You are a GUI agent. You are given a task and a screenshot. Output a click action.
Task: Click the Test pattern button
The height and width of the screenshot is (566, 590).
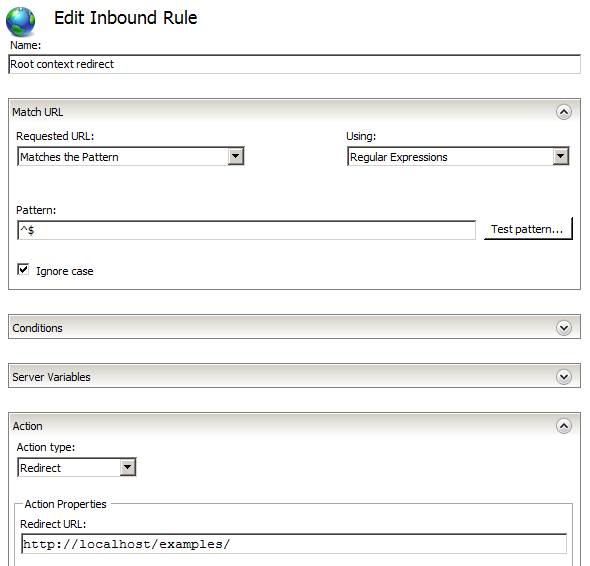pos(528,229)
